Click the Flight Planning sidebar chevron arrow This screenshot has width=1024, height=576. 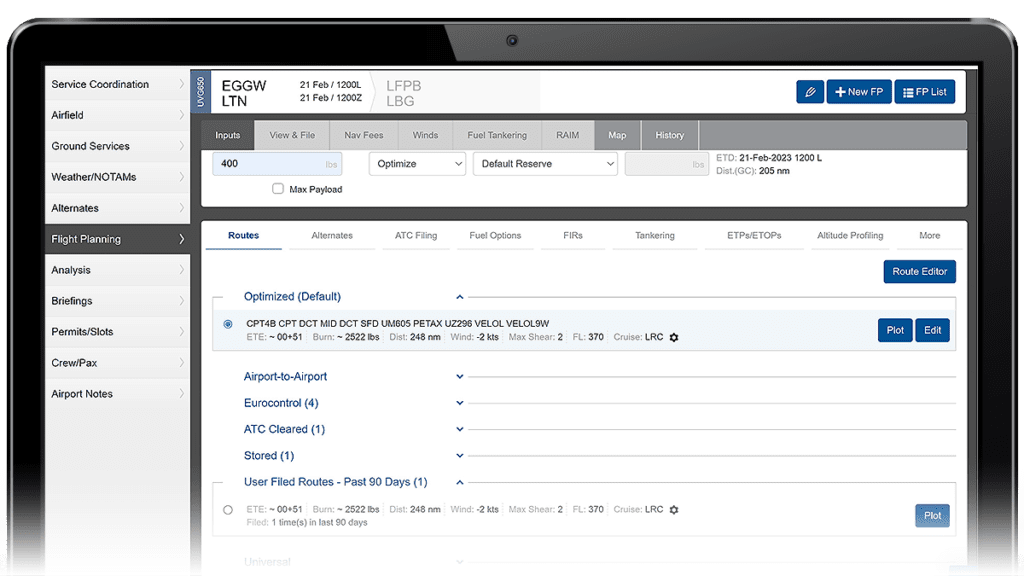181,239
